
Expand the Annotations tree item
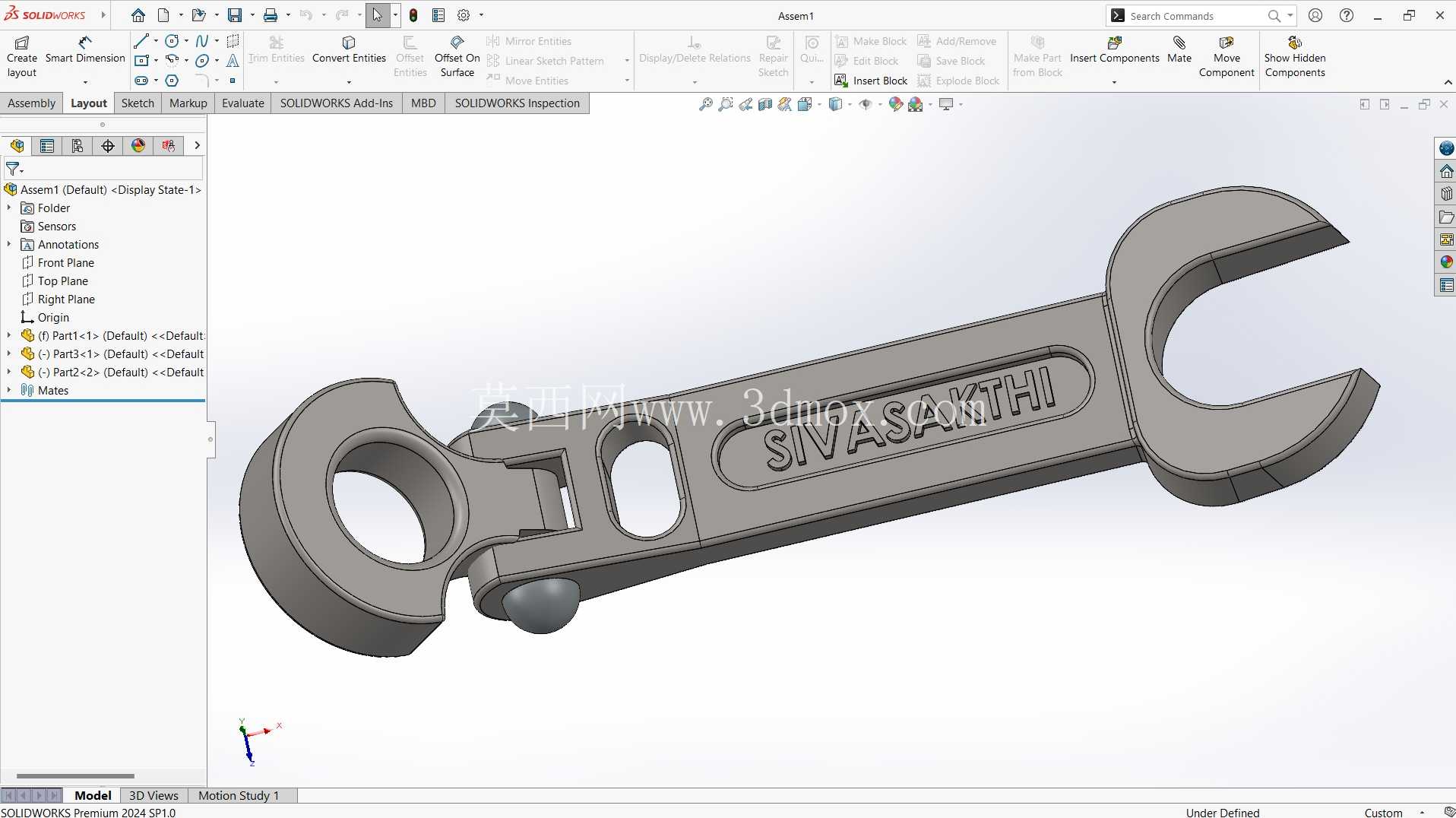[9, 244]
